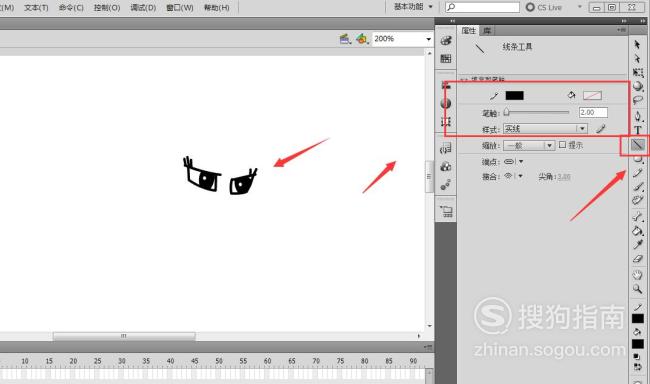Click the stroke width 2.00 input field

pyautogui.click(x=593, y=112)
